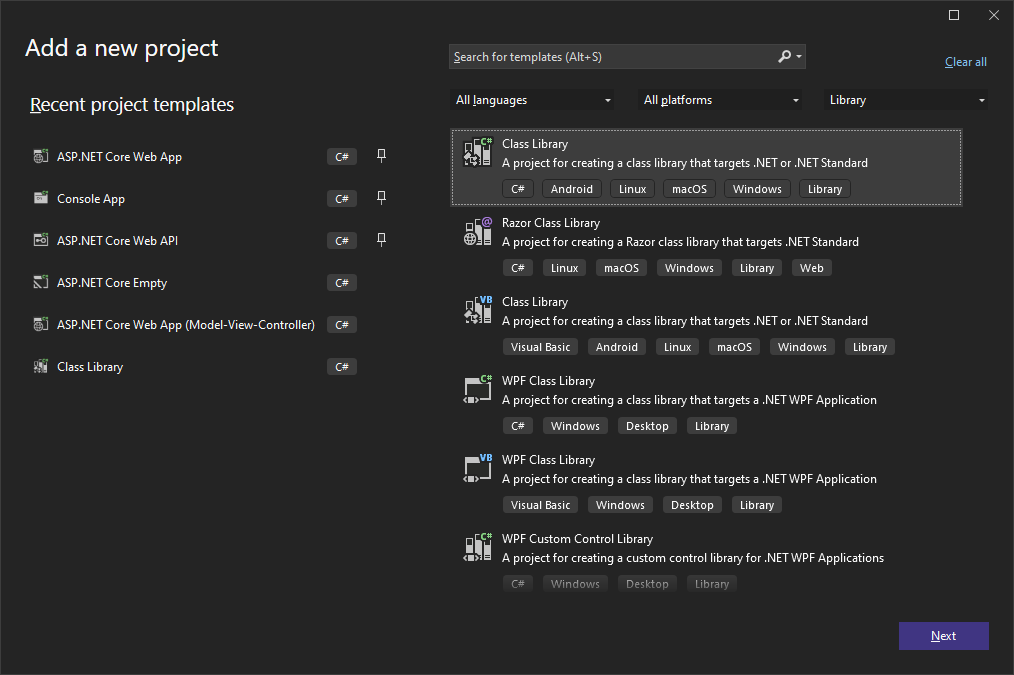Open the All languages dropdown
1014x675 pixels.
[x=532, y=100]
